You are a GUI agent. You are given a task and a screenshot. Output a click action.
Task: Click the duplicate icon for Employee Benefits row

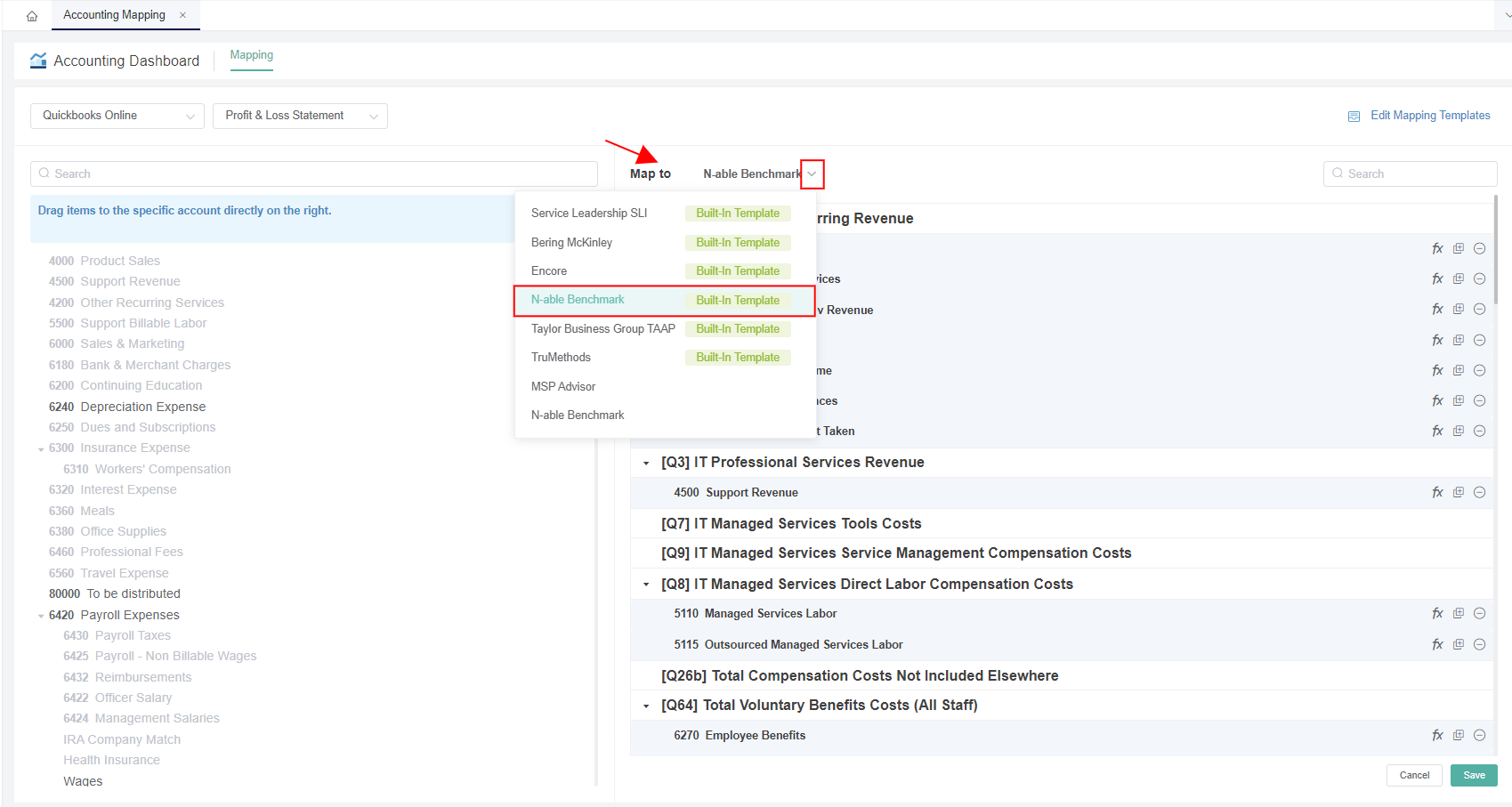coord(1459,735)
